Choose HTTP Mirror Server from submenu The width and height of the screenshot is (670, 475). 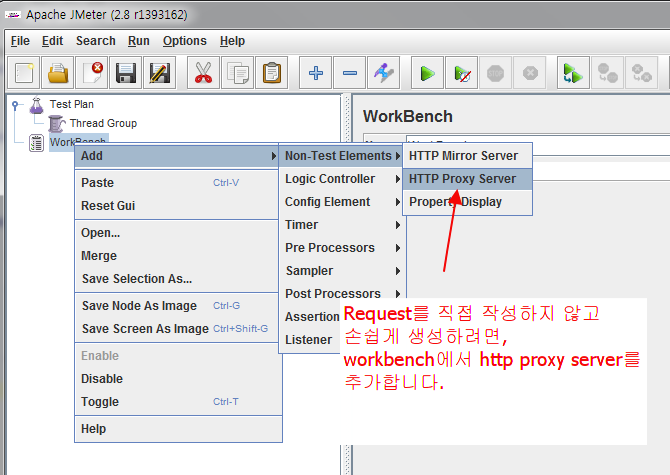pyautogui.click(x=467, y=156)
